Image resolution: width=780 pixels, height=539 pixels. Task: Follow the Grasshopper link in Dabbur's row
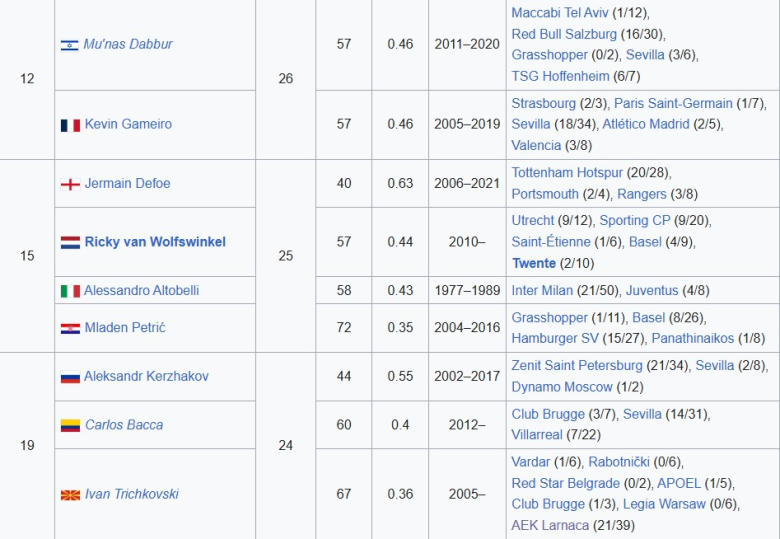tap(549, 55)
